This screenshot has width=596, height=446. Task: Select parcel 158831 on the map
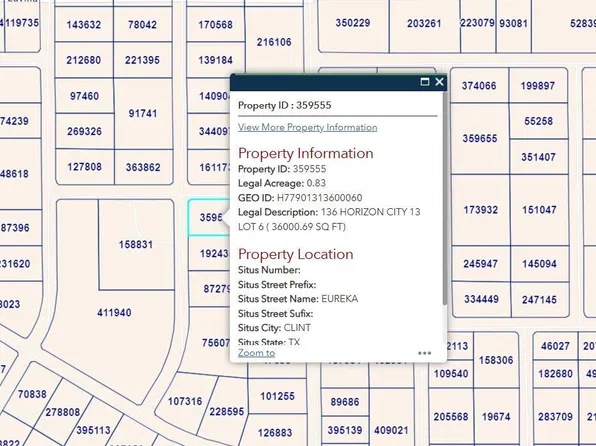pos(136,244)
